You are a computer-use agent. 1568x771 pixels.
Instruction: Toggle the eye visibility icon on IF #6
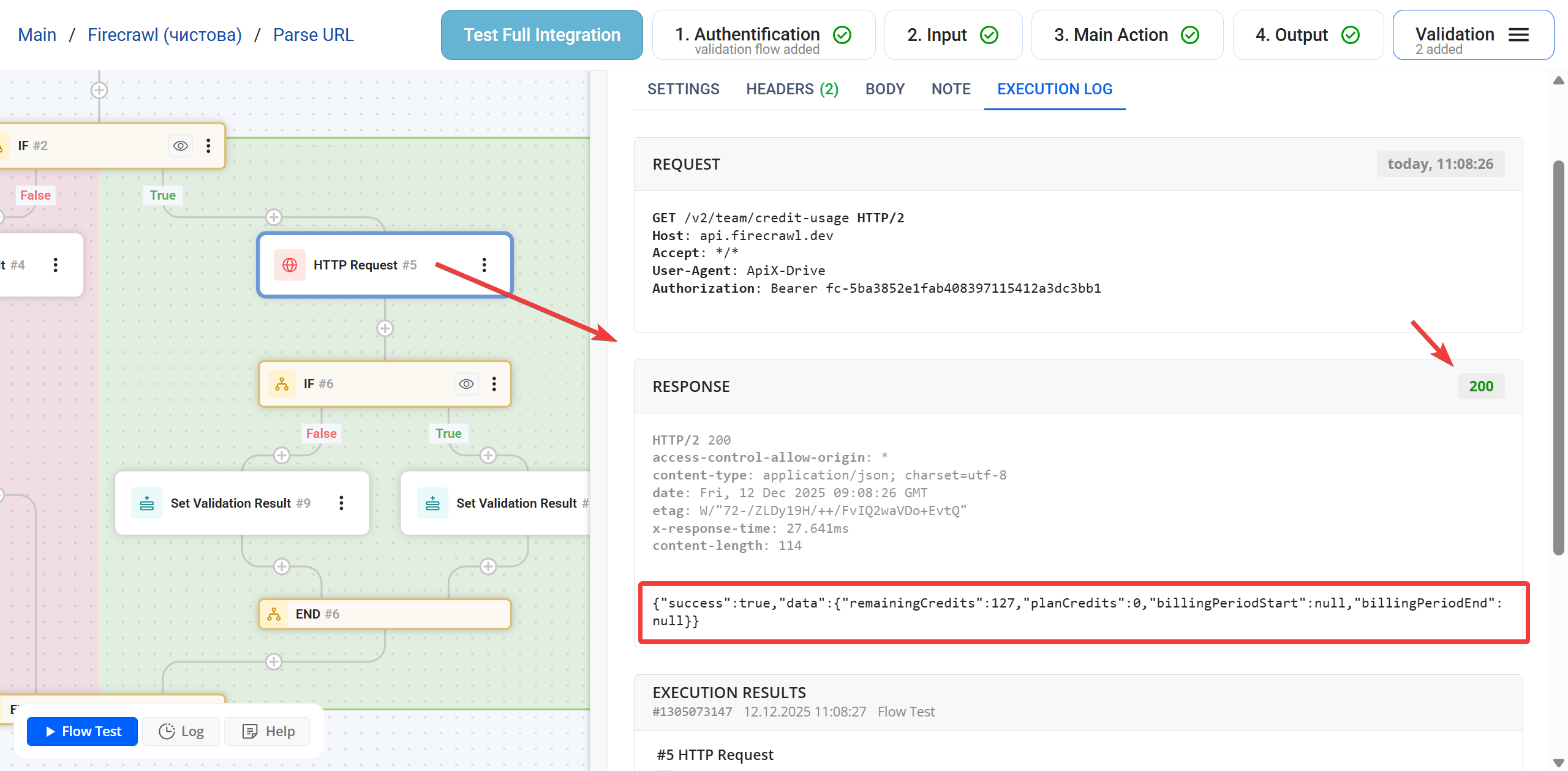(466, 384)
